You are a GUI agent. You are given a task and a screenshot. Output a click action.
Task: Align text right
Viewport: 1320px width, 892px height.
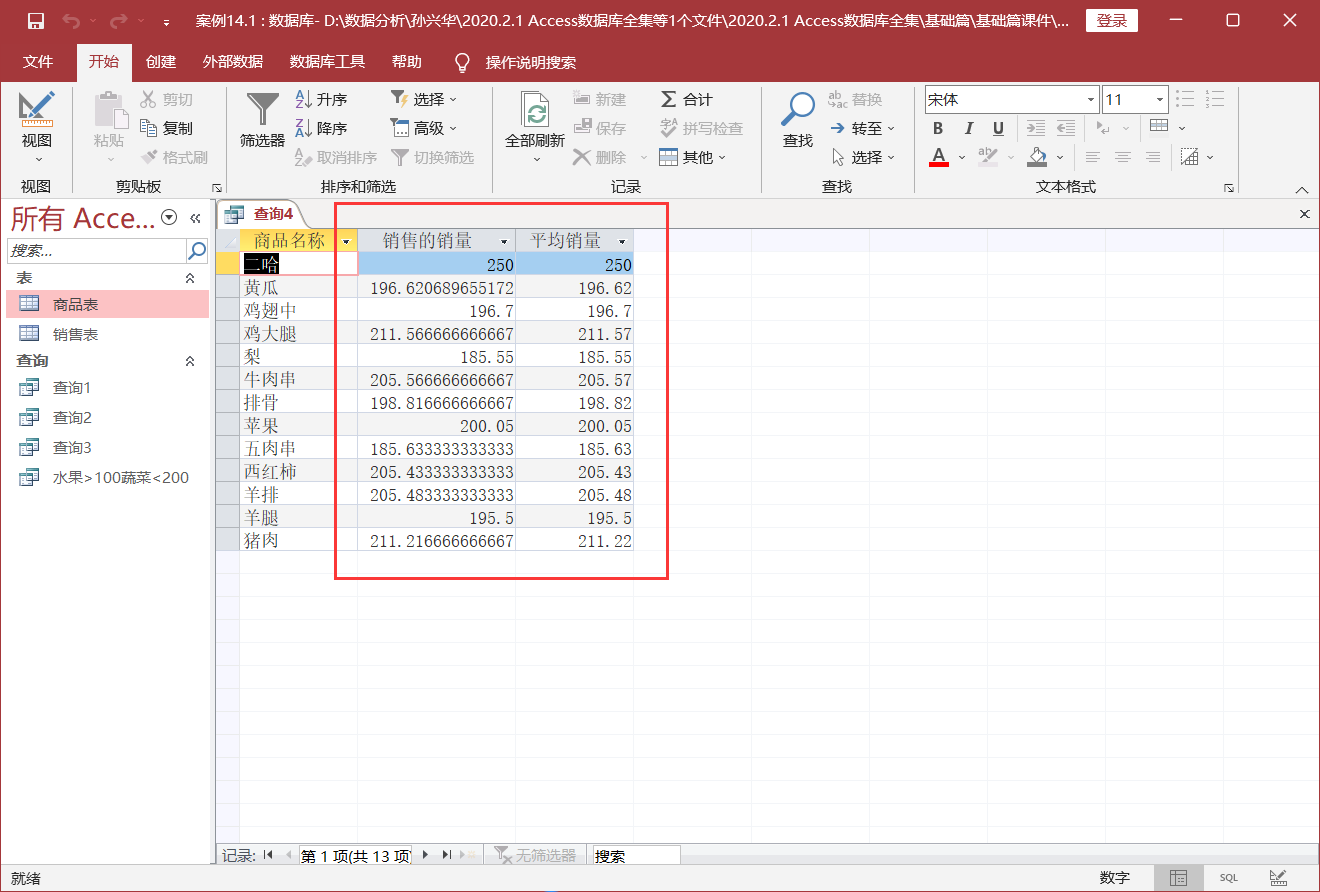point(1153,157)
